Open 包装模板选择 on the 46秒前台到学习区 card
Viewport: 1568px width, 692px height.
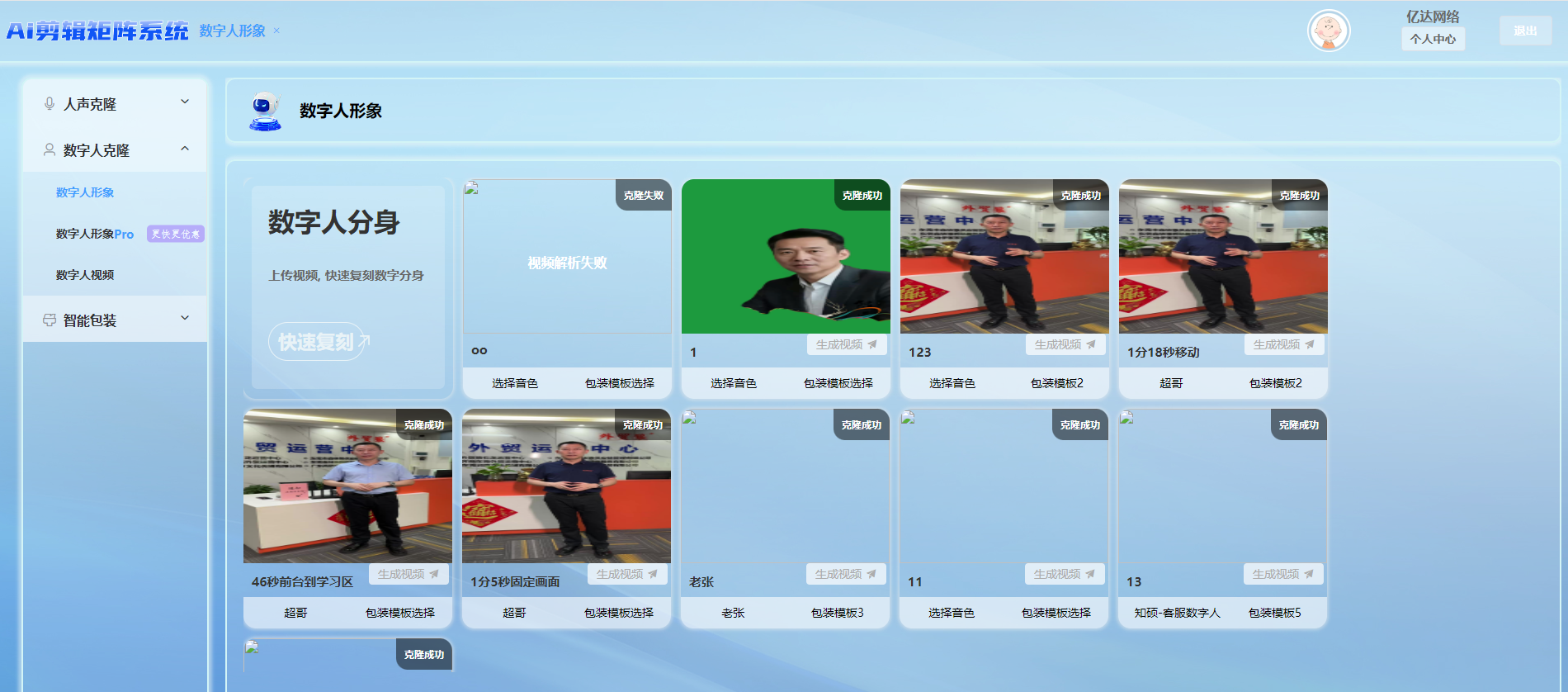pos(399,613)
